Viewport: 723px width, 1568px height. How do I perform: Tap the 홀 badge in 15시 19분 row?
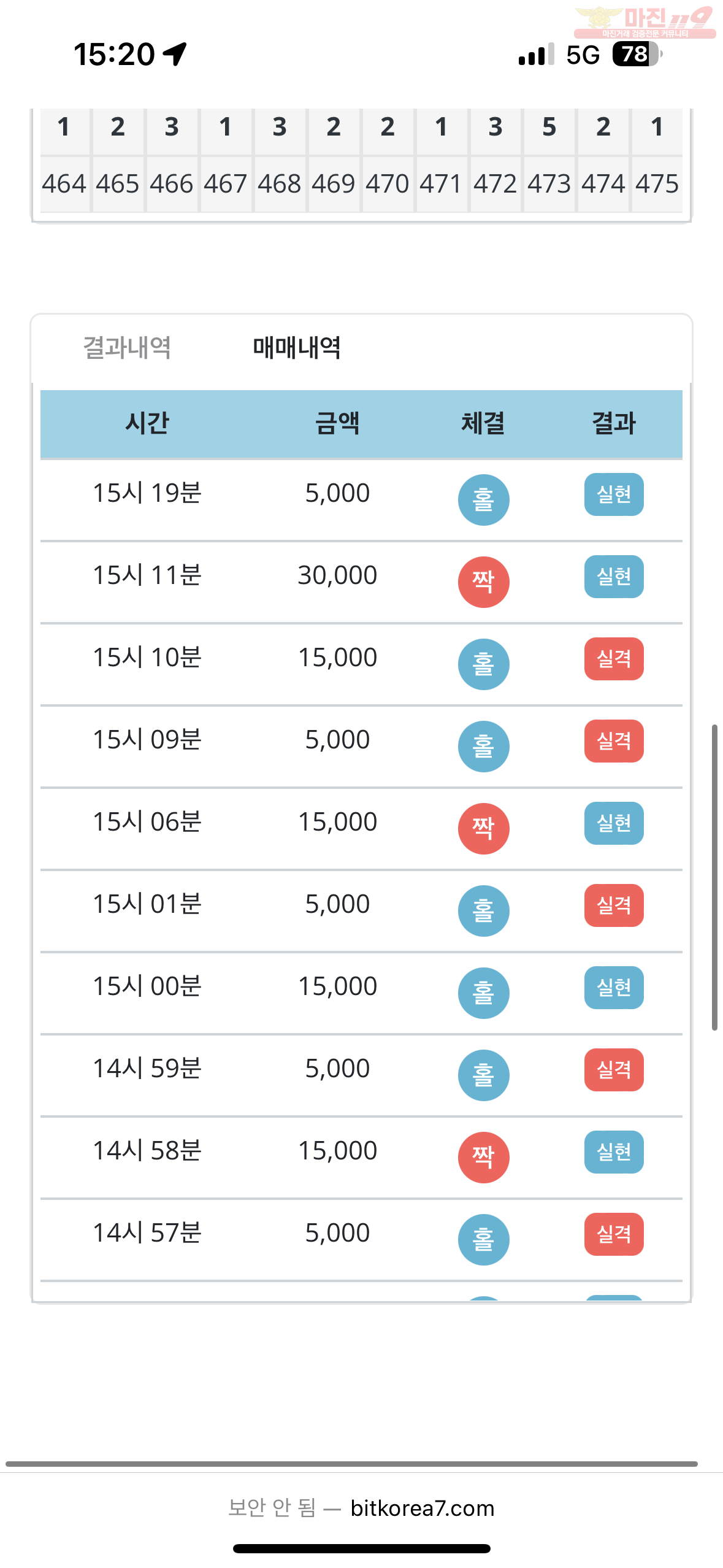483,500
